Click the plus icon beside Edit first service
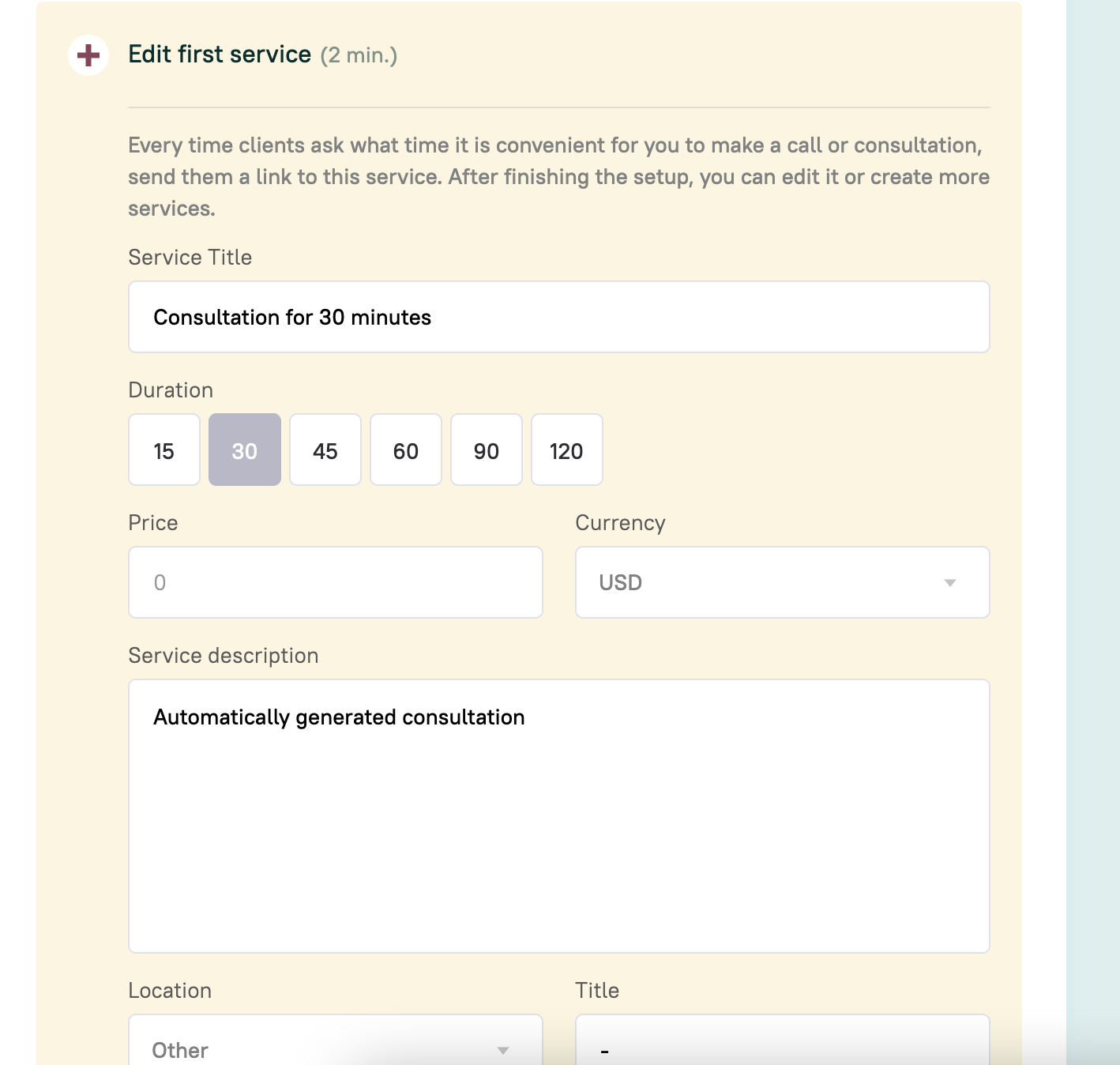This screenshot has width=1120, height=1065. (x=88, y=55)
